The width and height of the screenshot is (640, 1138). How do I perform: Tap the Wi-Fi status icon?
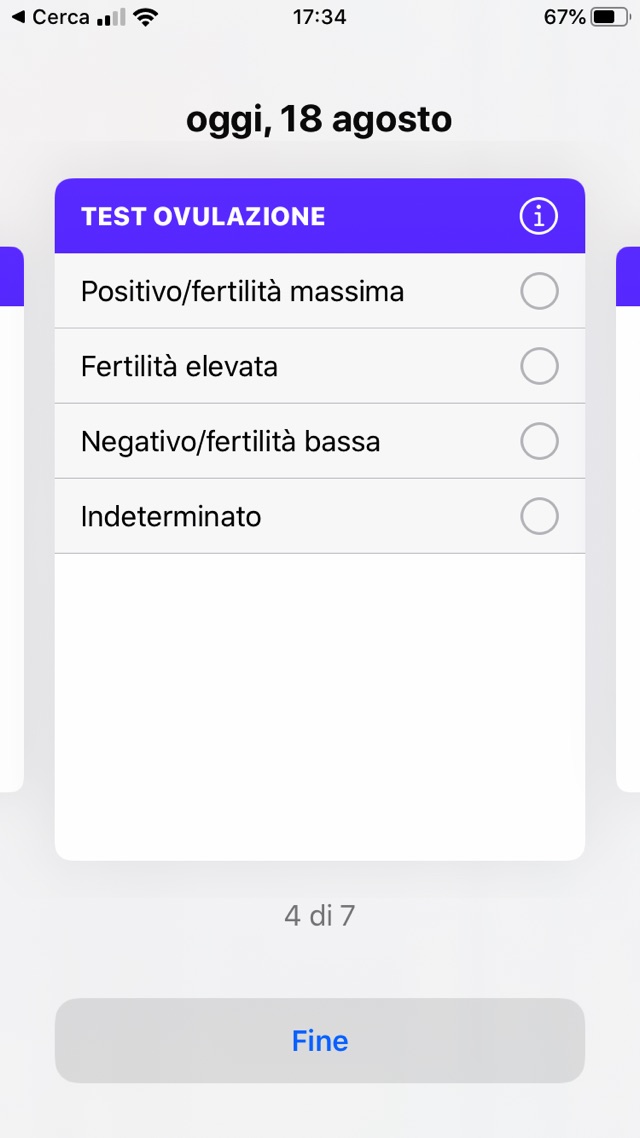[146, 17]
